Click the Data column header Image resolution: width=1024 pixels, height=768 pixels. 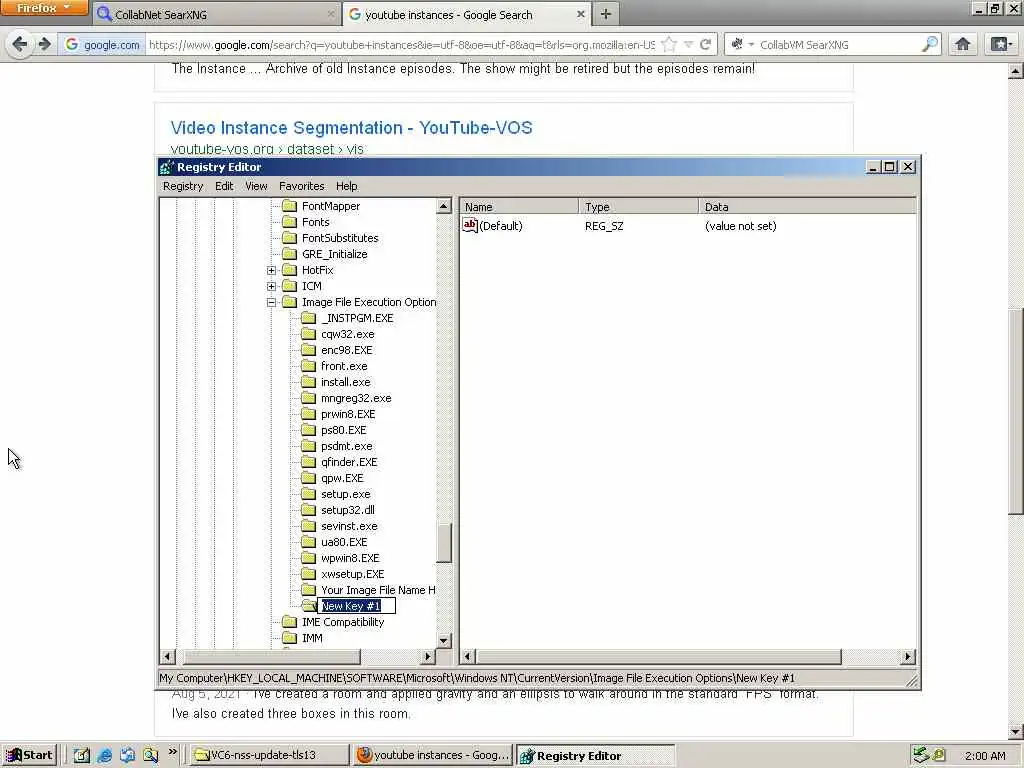pyautogui.click(x=807, y=207)
